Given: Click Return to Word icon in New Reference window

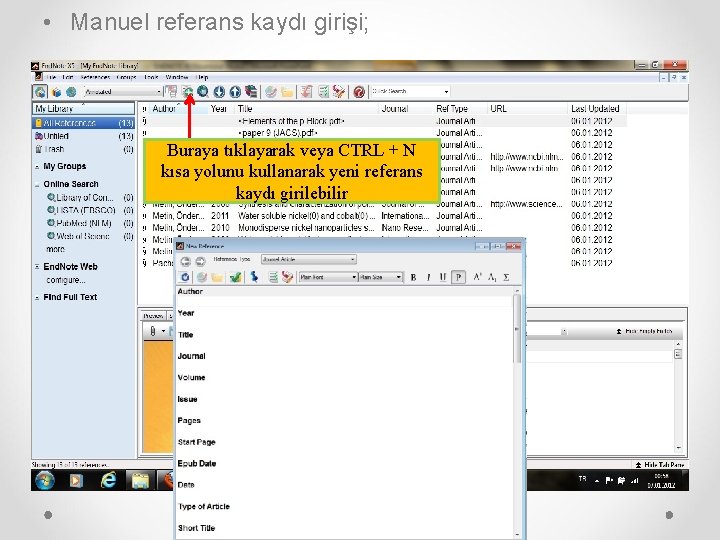Looking at the screenshot, I should tap(287, 277).
